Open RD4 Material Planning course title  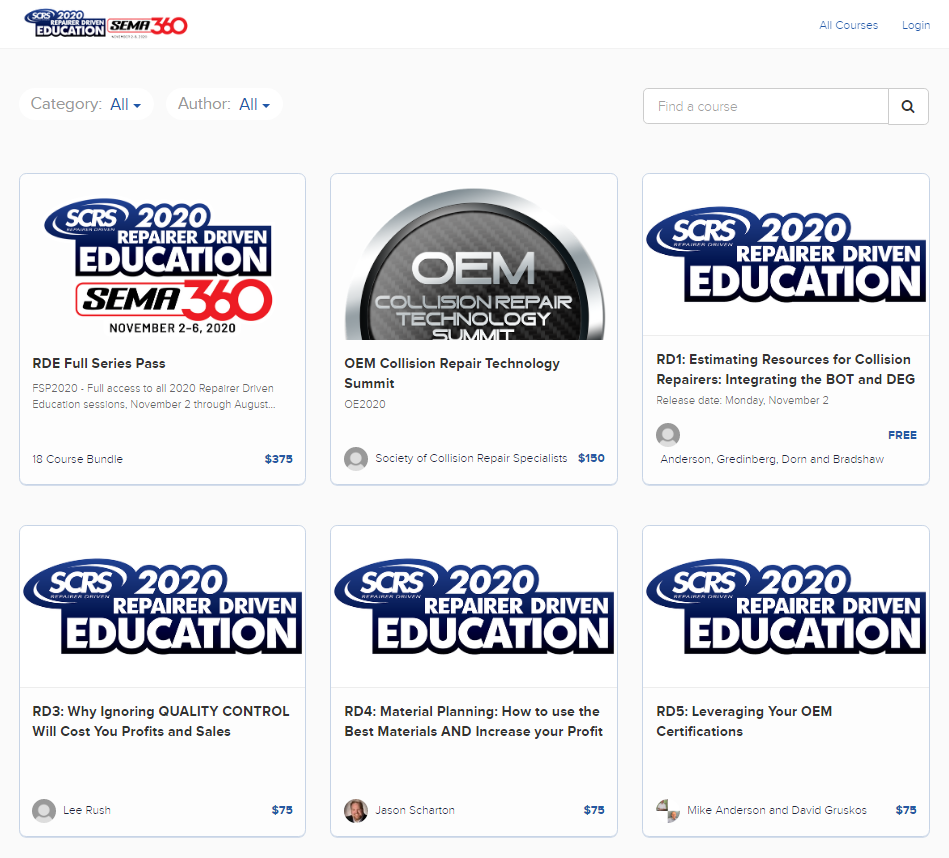click(x=473, y=721)
